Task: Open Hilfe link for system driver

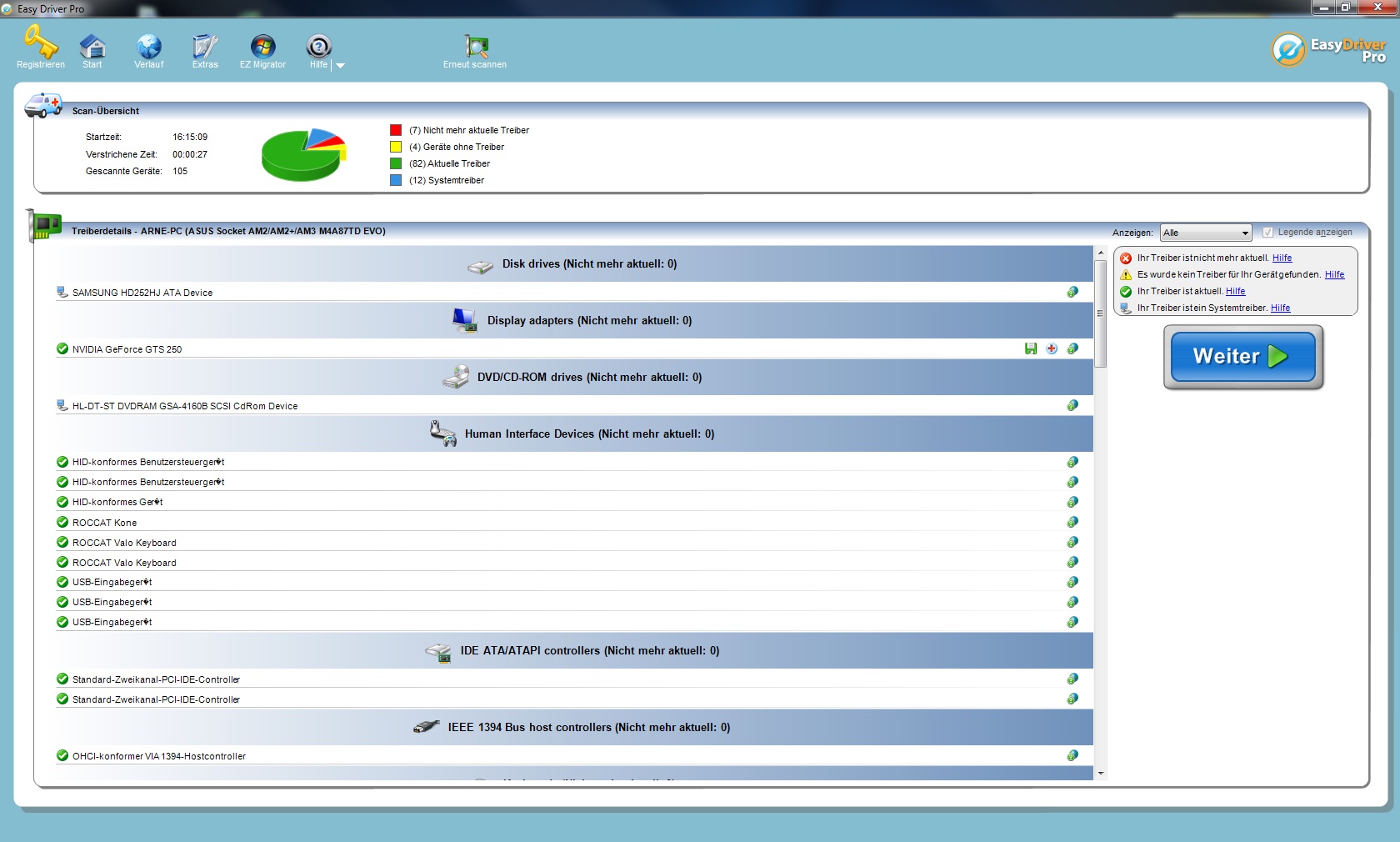Action: point(1280,308)
